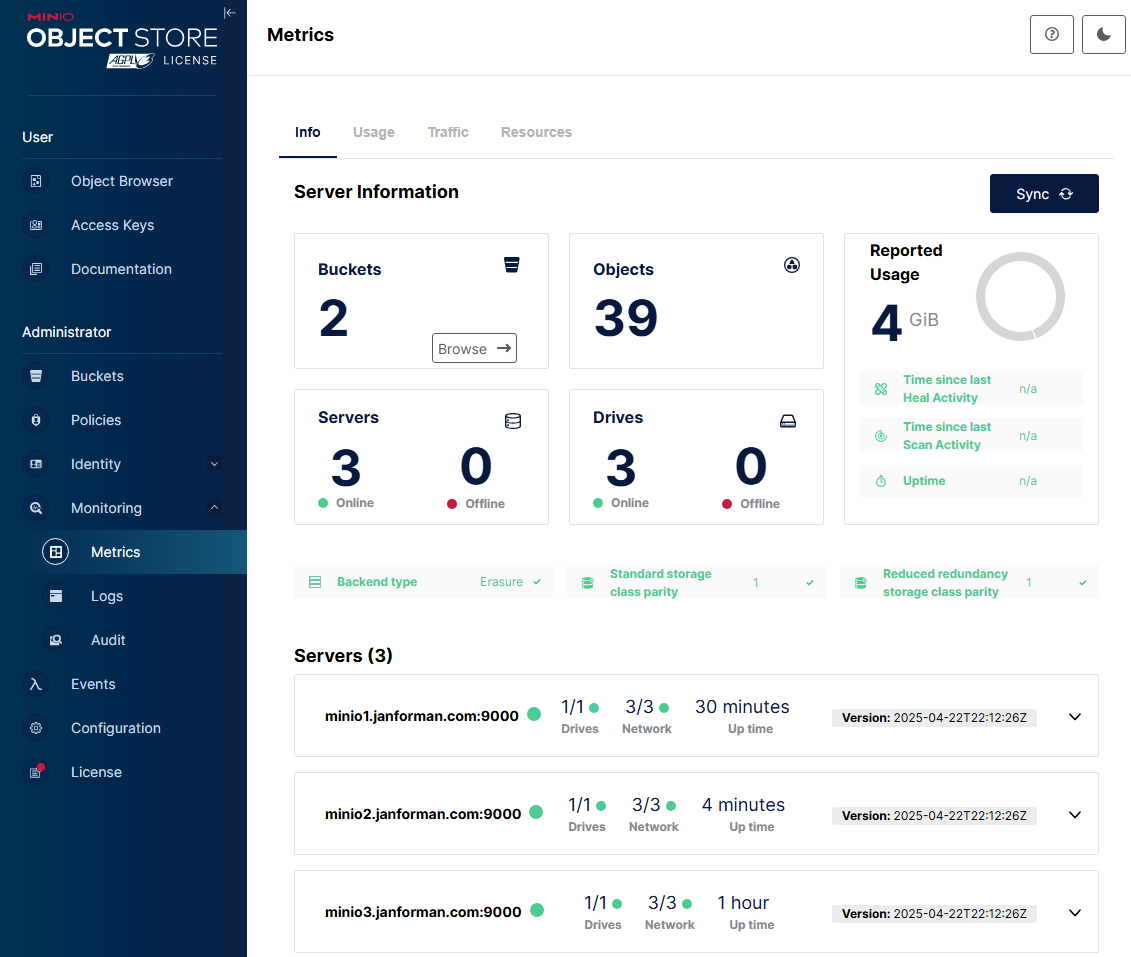Click the Reported Usage ring chart
Viewport: 1131px width, 957px height.
[x=1019, y=296]
